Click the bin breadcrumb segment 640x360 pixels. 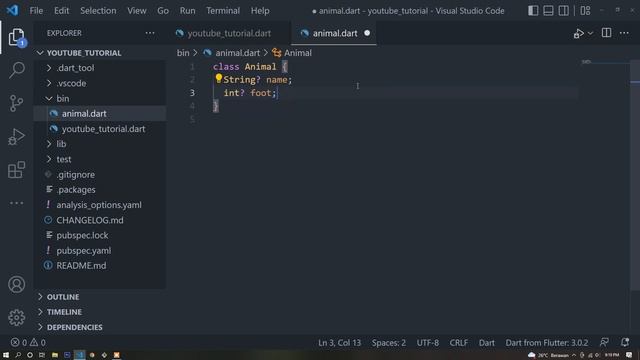coord(183,53)
